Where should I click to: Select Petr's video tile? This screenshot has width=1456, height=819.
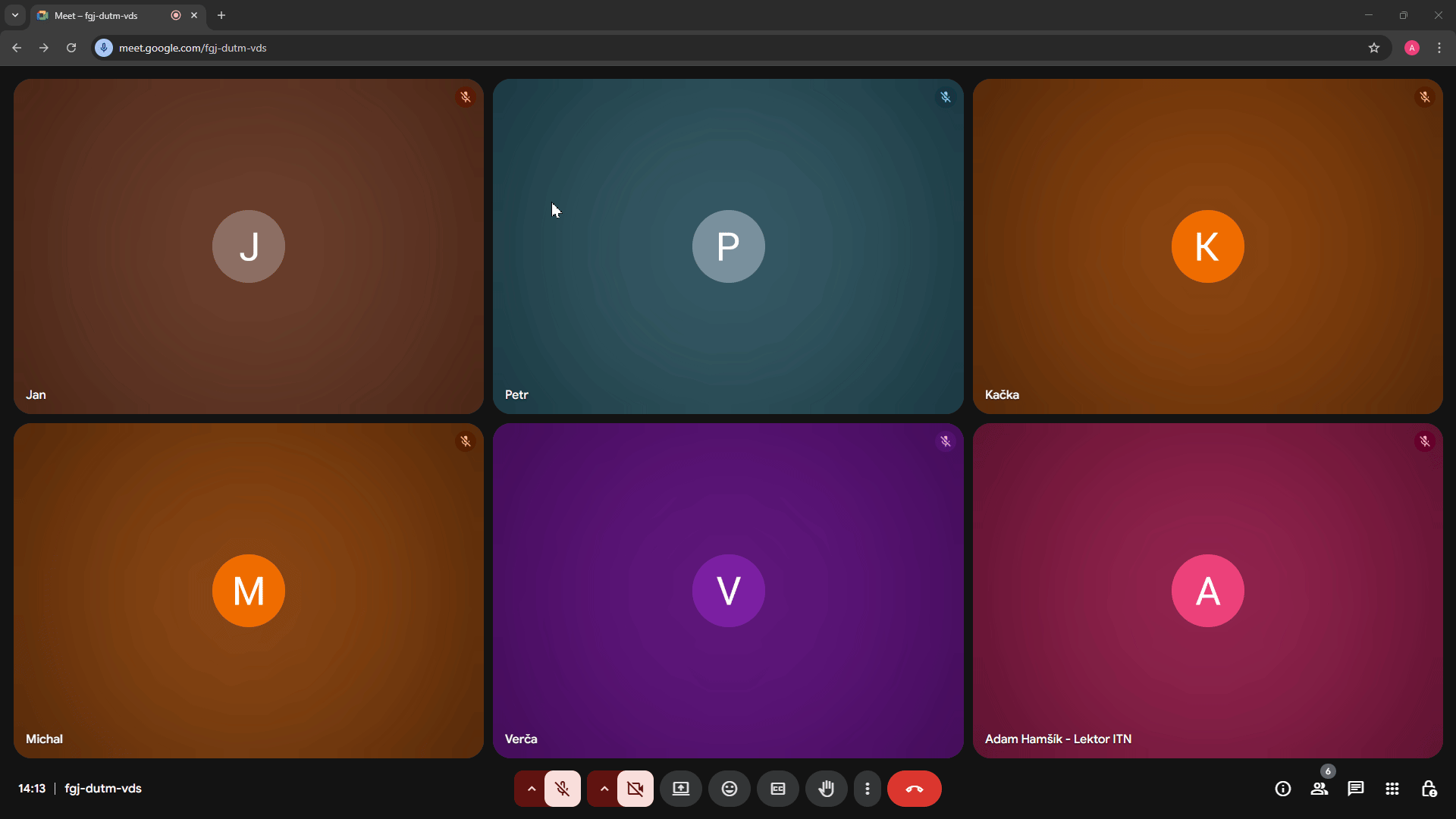pos(728,246)
